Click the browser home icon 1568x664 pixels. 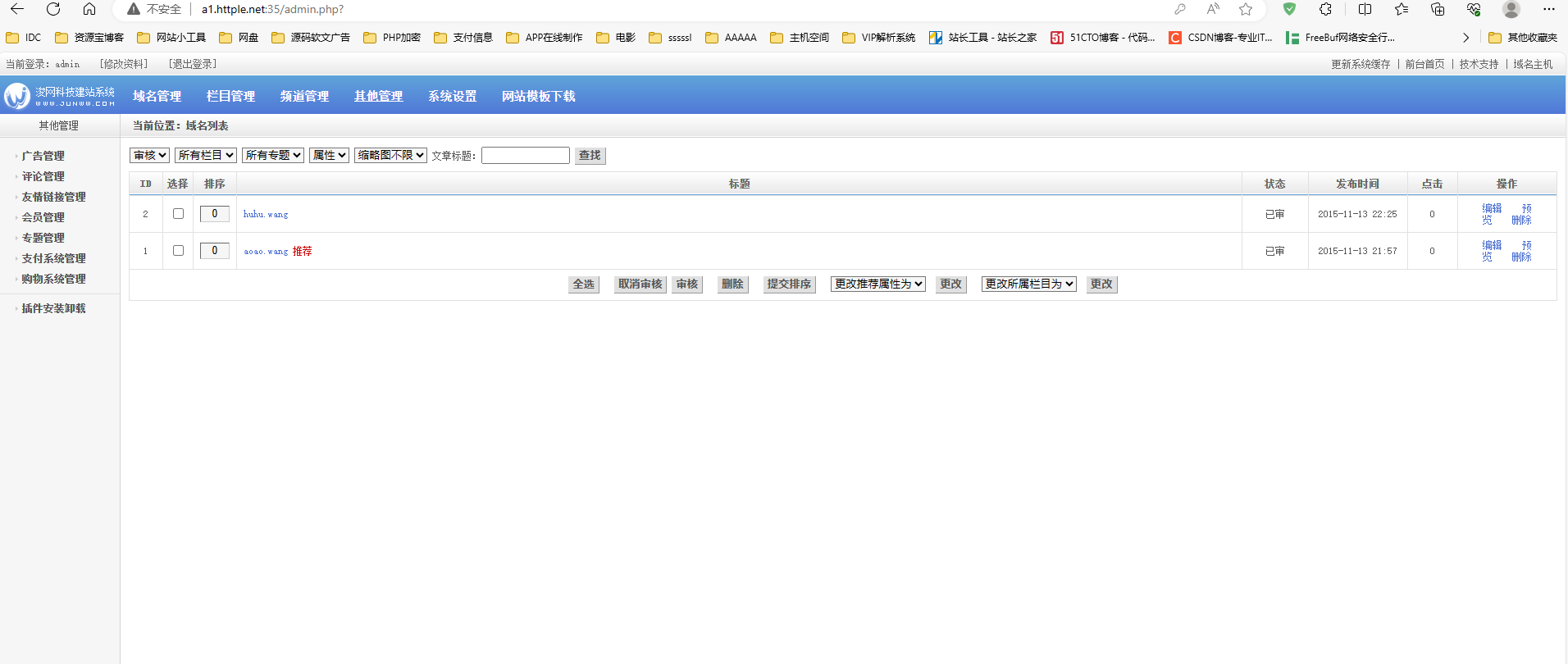pyautogui.click(x=89, y=9)
